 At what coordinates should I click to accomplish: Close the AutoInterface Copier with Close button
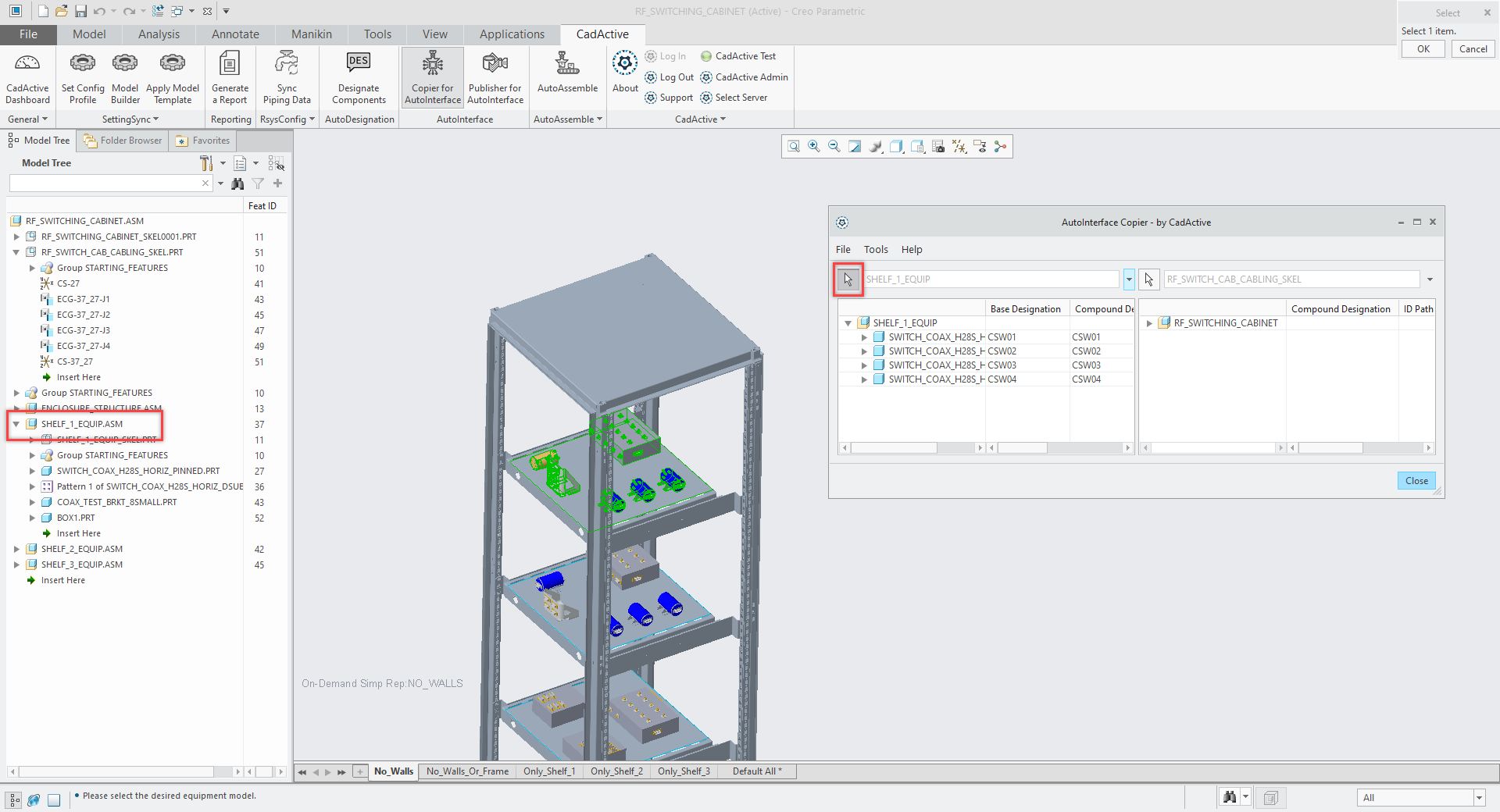pos(1416,481)
